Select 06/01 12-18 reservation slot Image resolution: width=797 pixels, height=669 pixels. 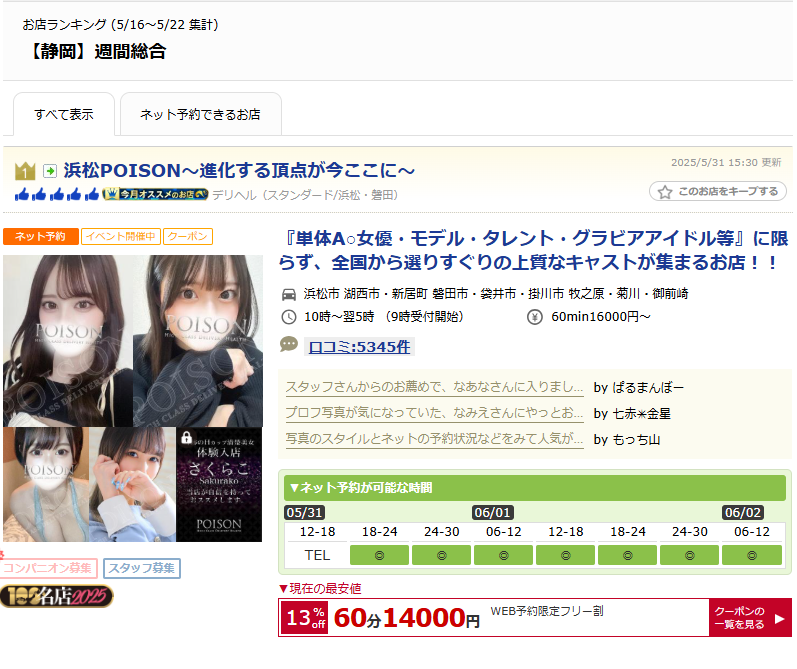pos(565,555)
